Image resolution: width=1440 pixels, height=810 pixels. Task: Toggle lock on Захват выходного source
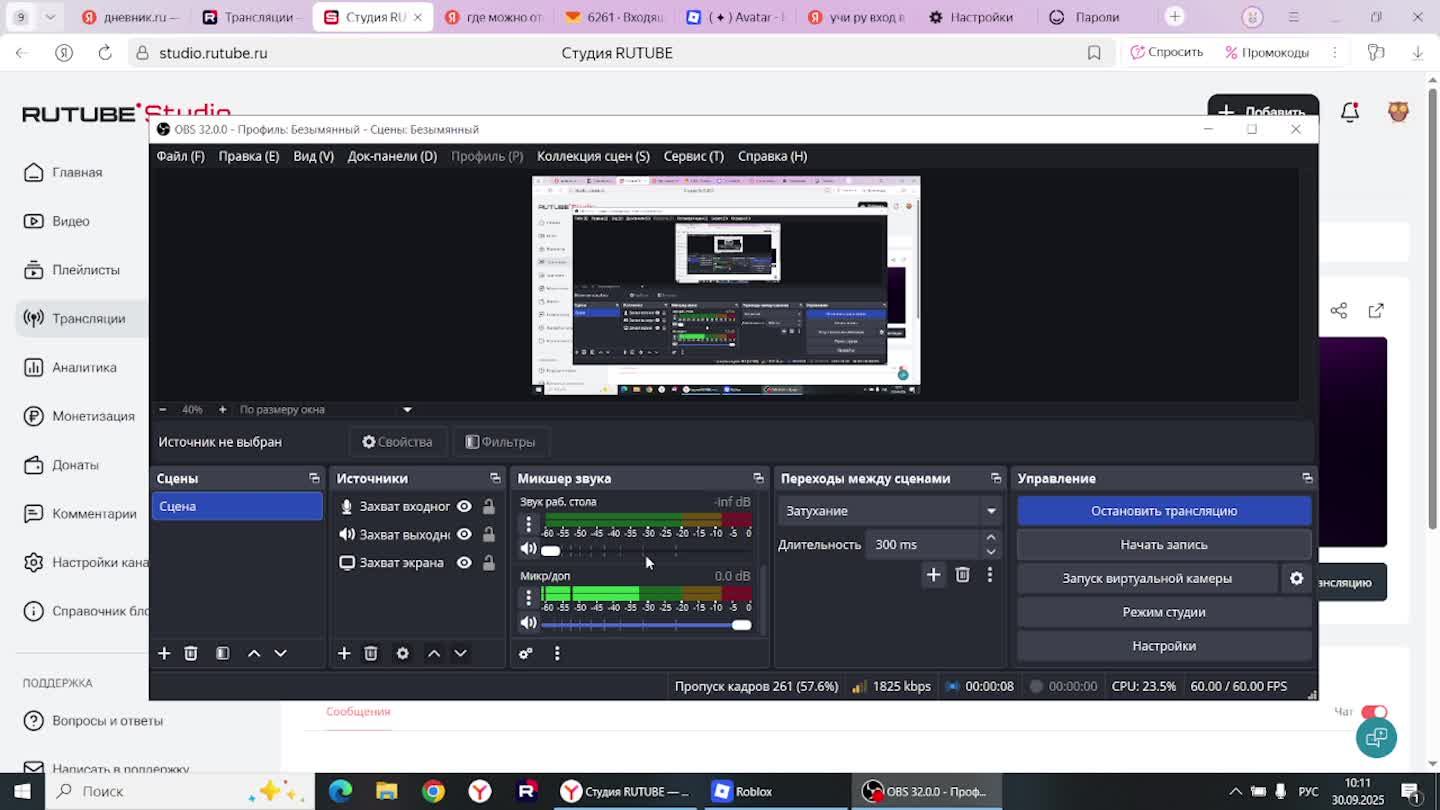[489, 534]
